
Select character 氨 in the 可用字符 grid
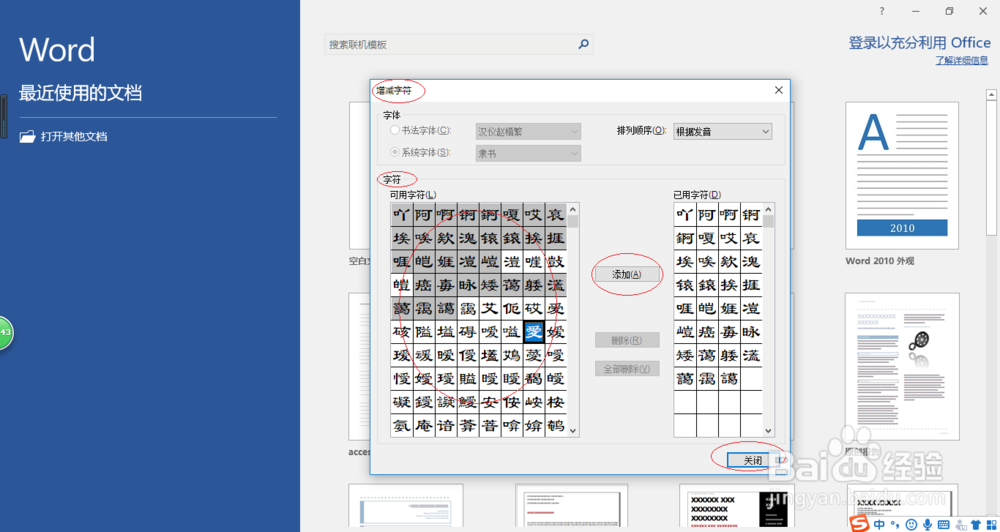[402, 425]
